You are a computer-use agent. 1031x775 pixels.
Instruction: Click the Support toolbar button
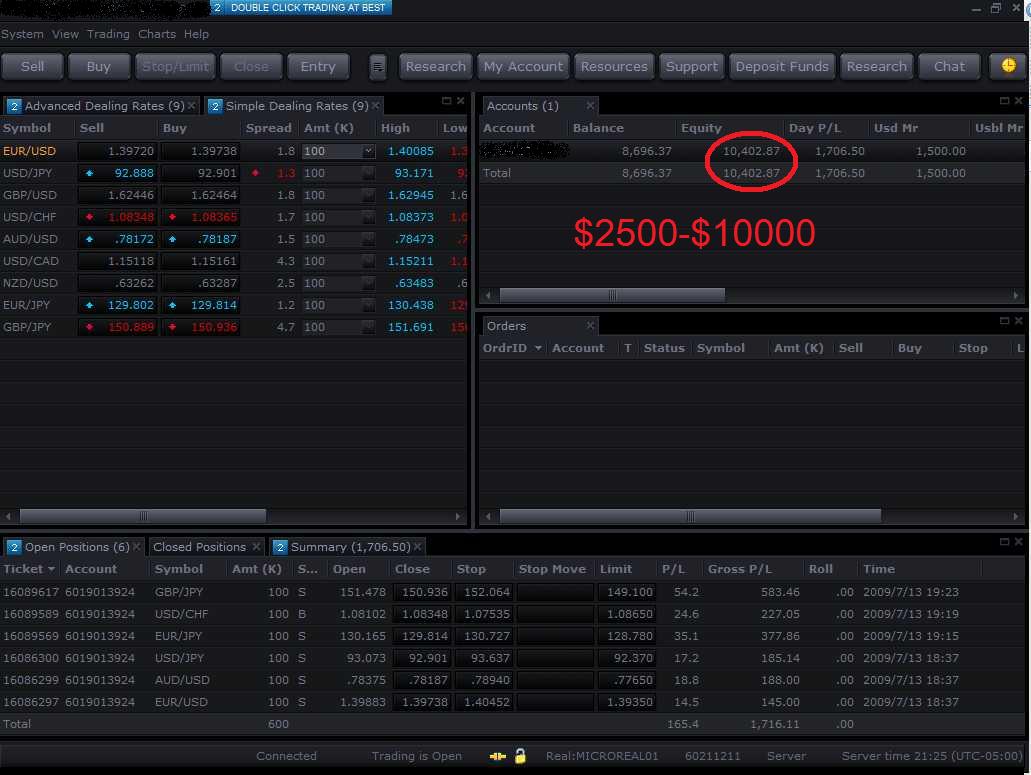692,66
